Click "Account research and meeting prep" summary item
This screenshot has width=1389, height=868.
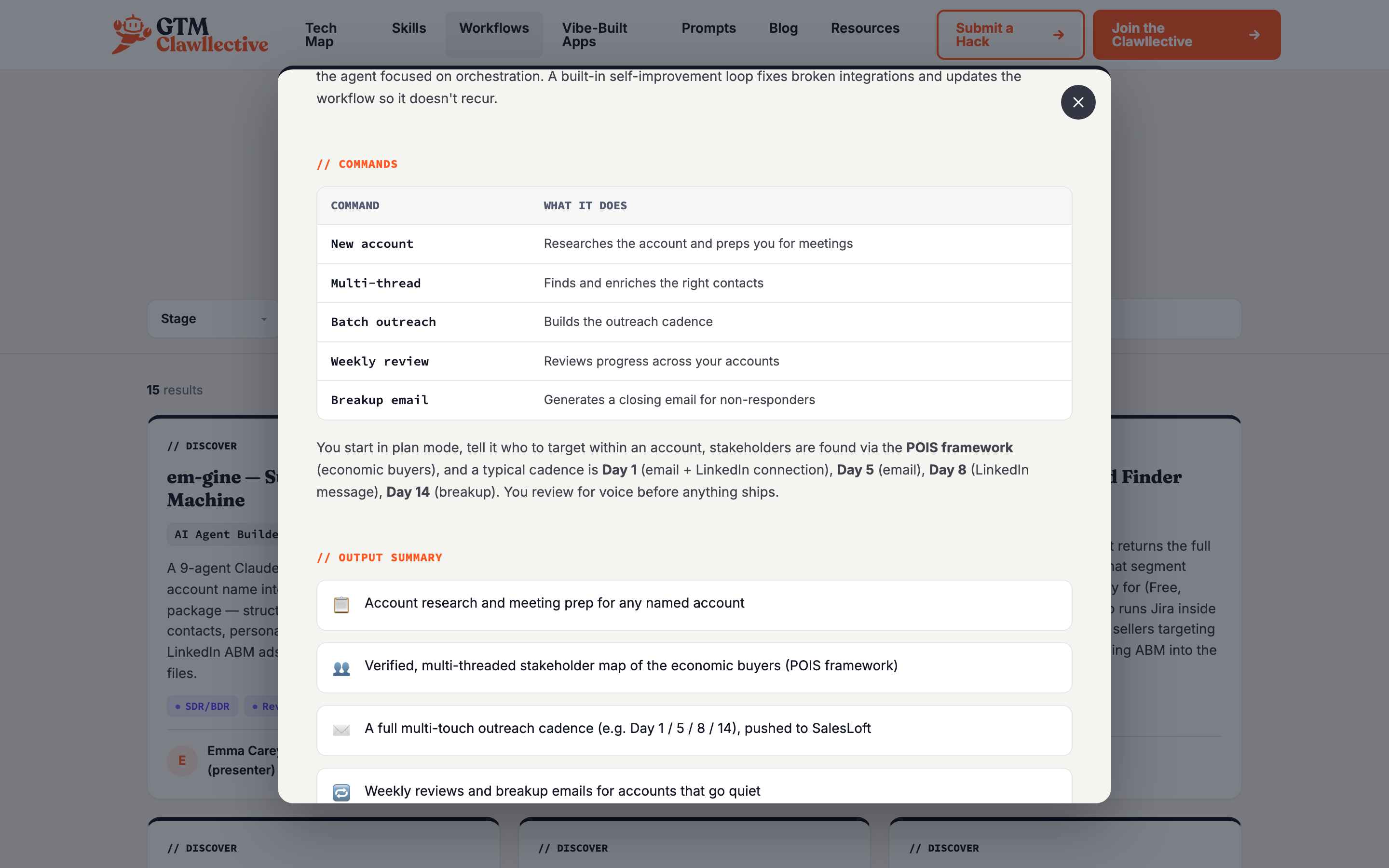[x=694, y=605]
